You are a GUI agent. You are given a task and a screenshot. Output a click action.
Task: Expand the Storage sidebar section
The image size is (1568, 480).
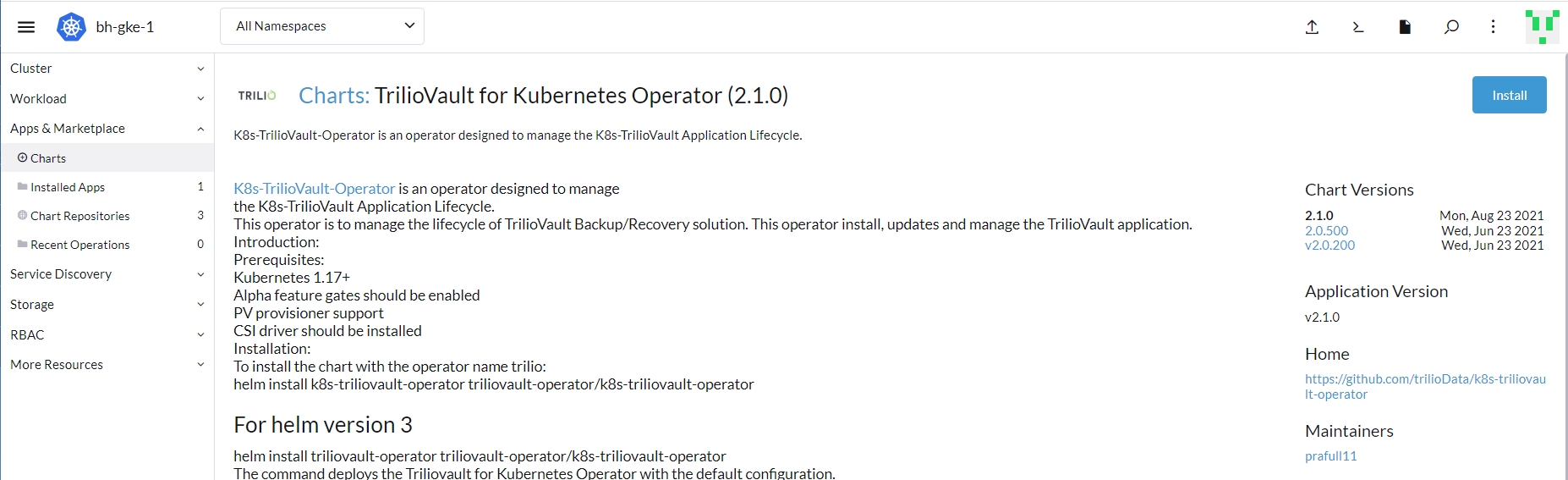click(x=107, y=305)
